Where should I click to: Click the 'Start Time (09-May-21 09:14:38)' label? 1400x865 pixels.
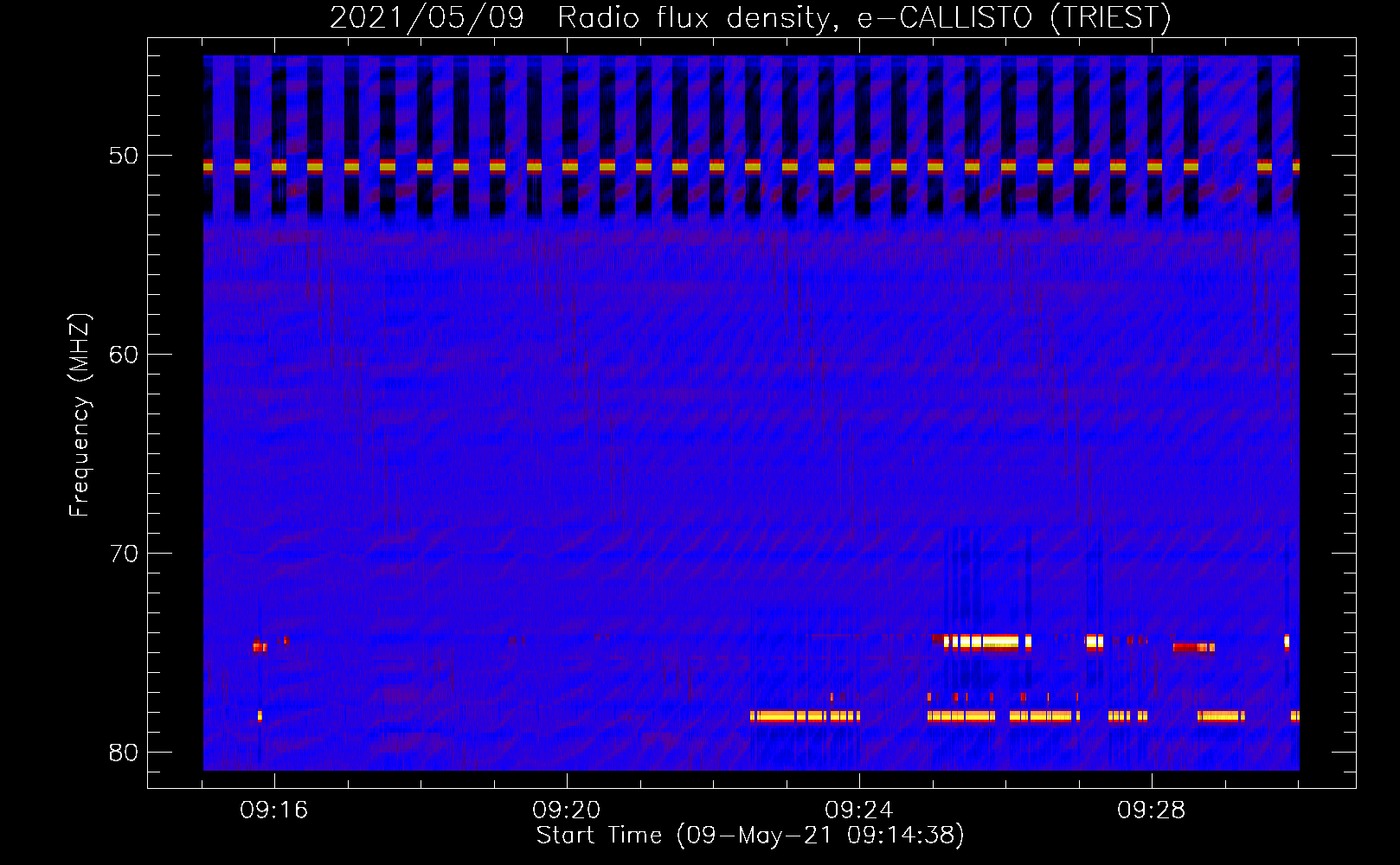[750, 836]
